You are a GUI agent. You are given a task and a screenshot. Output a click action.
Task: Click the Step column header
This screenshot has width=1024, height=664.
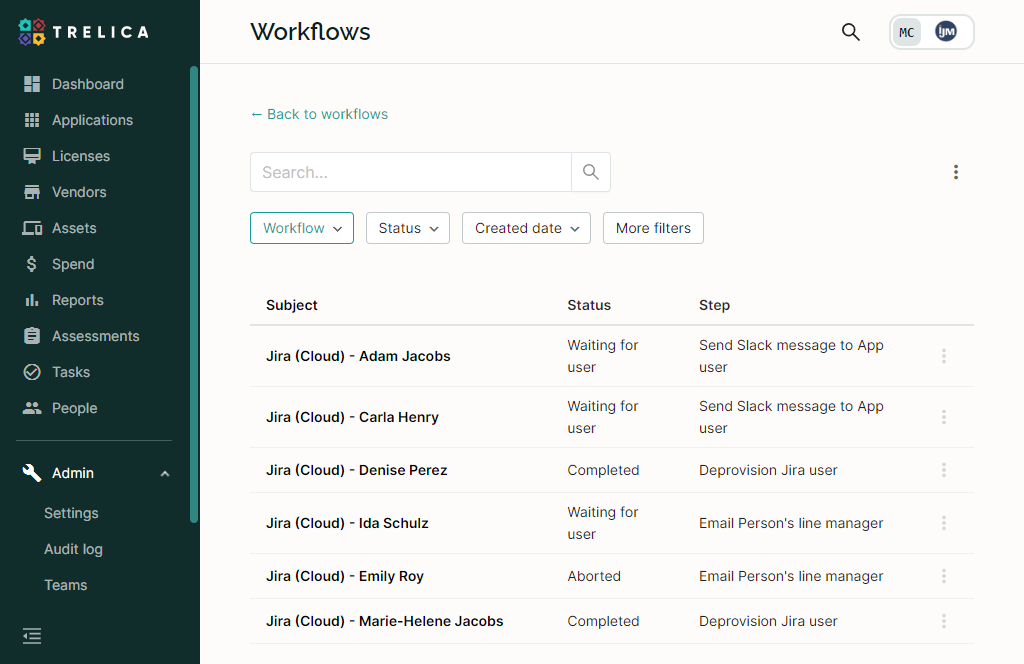(x=714, y=305)
